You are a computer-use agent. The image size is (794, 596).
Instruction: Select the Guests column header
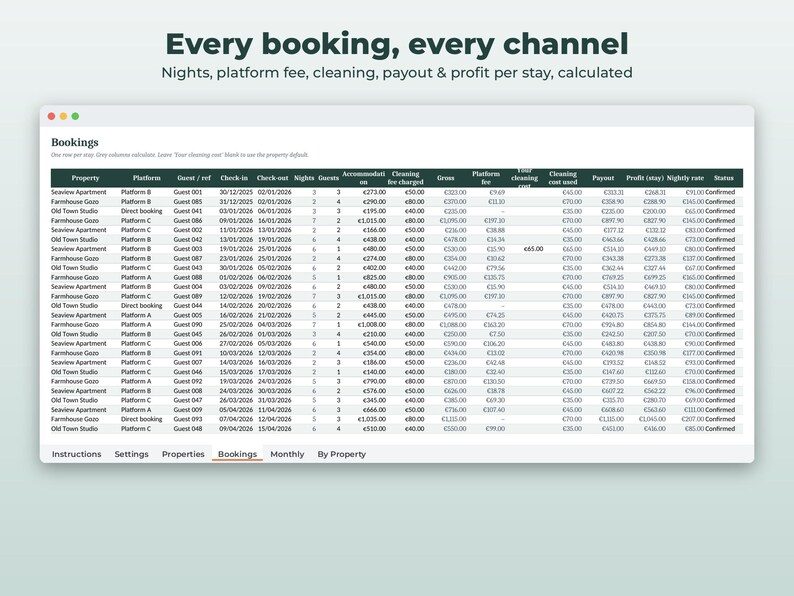(328, 178)
